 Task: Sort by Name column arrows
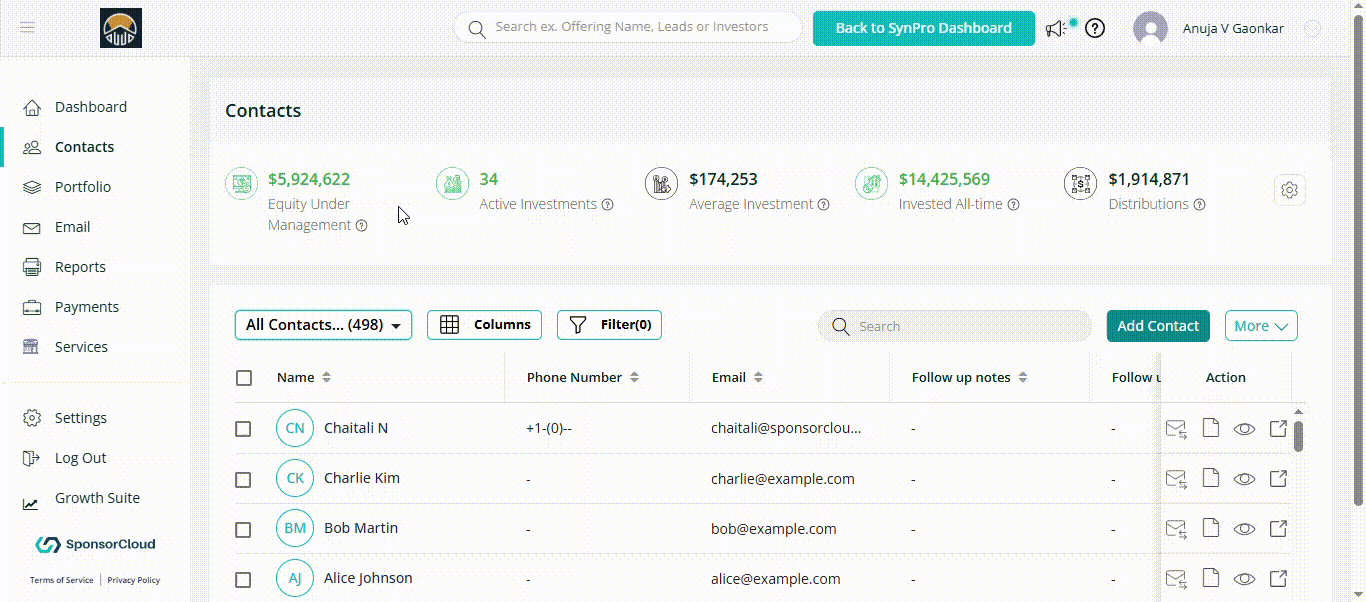(326, 378)
